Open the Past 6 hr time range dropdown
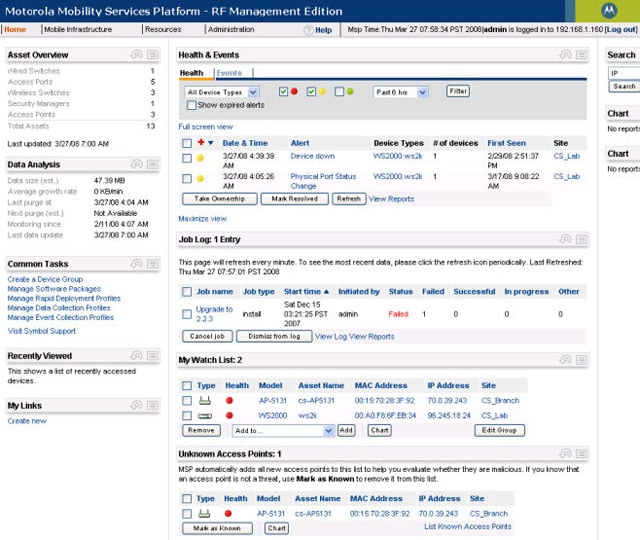 pyautogui.click(x=400, y=92)
